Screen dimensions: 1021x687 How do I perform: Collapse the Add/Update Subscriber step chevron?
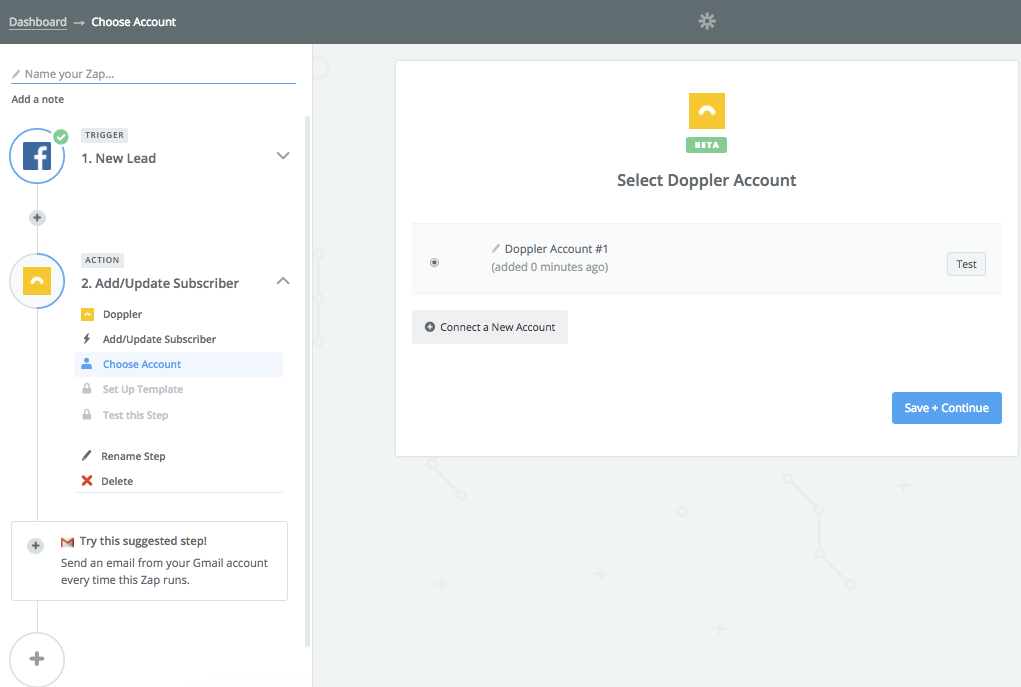coord(283,281)
